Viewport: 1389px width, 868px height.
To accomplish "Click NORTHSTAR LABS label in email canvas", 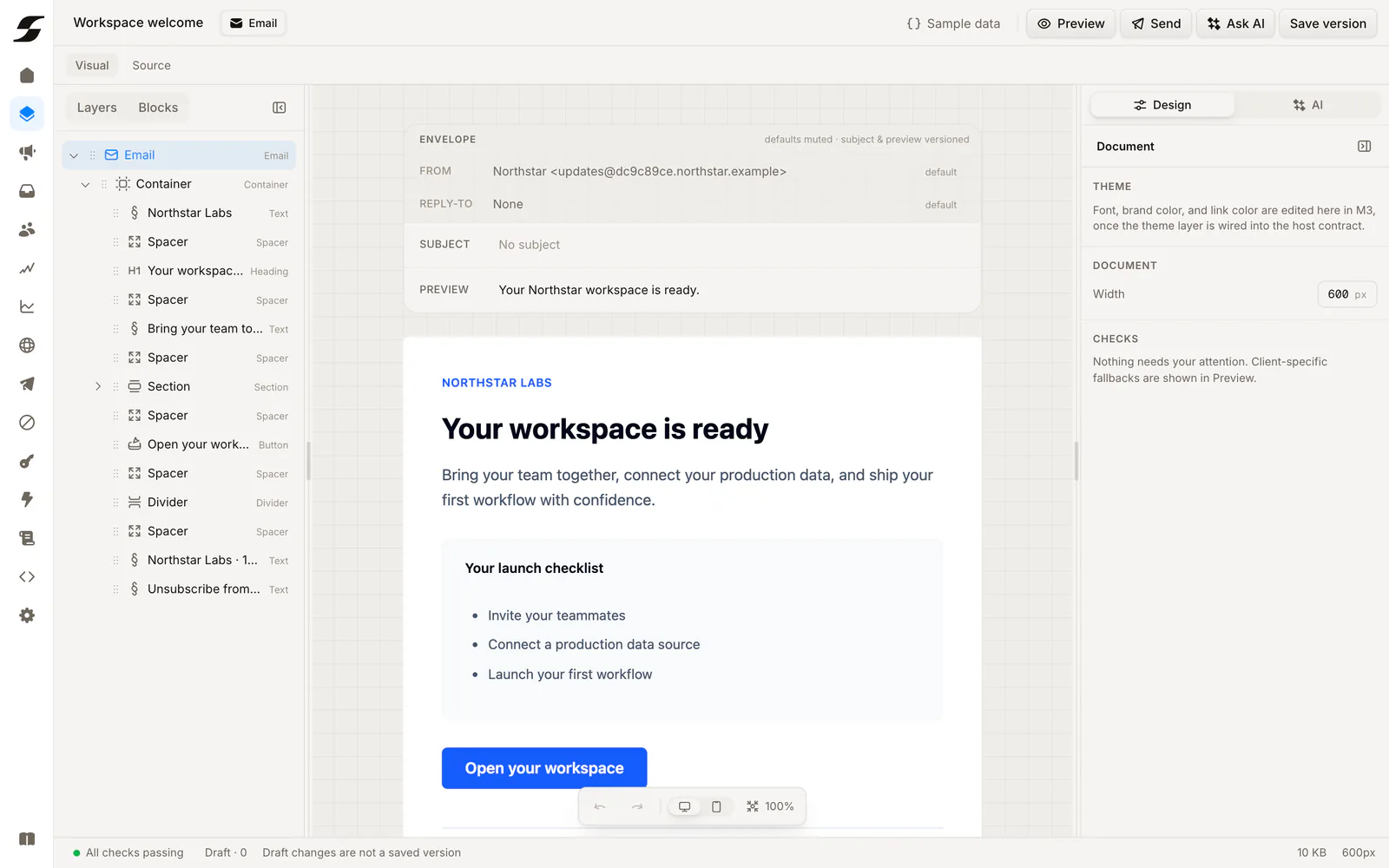I will click(497, 383).
